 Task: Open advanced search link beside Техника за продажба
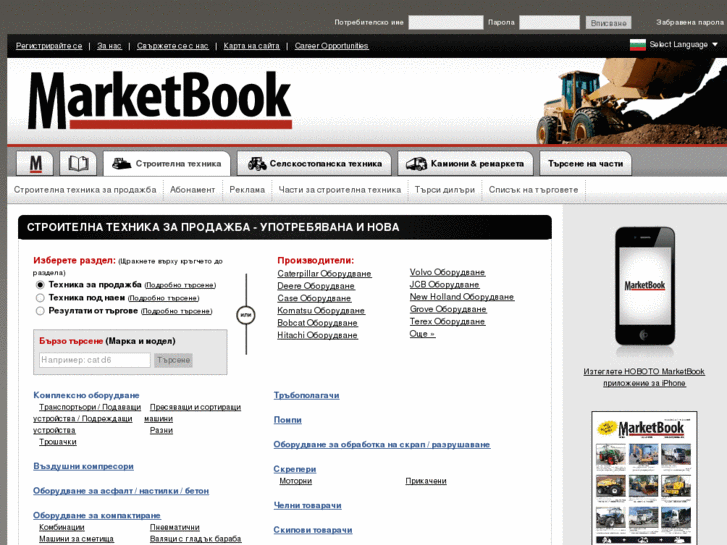pyautogui.click(x=180, y=285)
